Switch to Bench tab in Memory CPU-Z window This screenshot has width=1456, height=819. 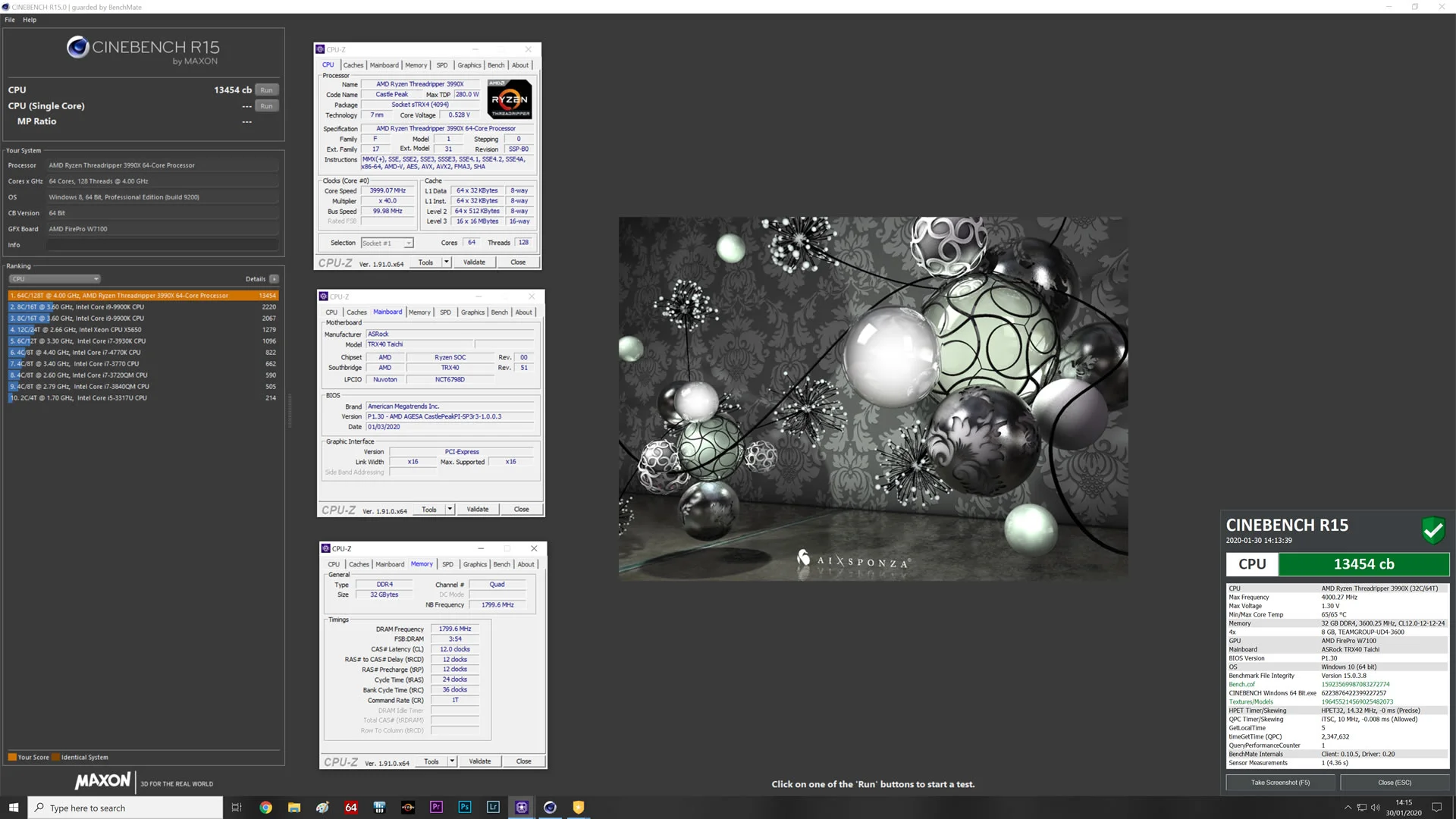point(502,564)
